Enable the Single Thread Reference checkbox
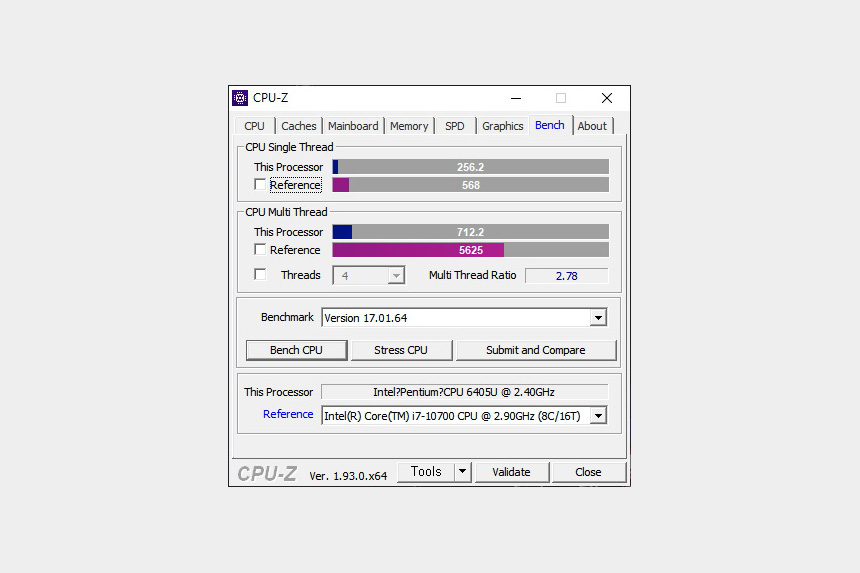Viewport: 860px width, 573px height. click(260, 184)
